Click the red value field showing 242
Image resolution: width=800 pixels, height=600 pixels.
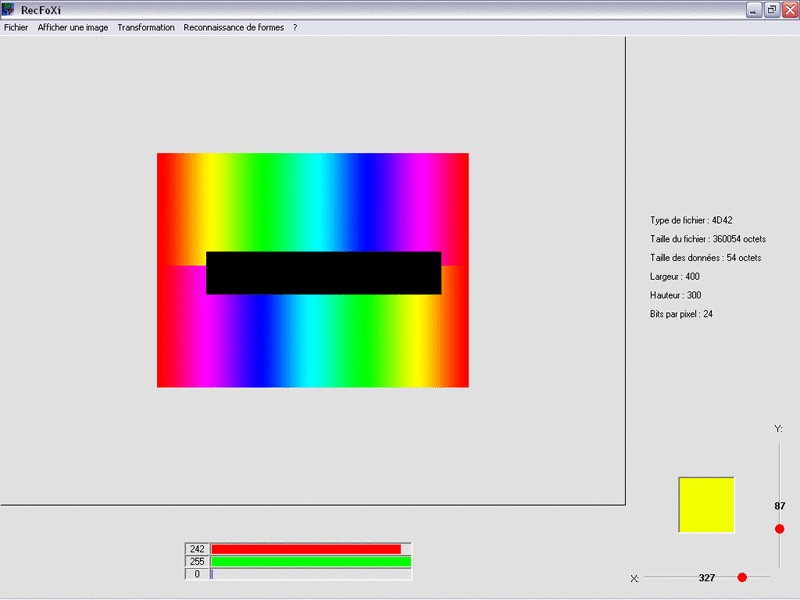click(x=197, y=549)
